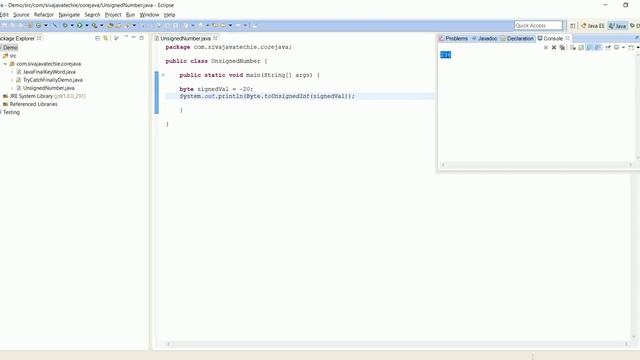Image resolution: width=640 pixels, height=360 pixels.
Task: Open the External Tools dropdown arrow
Action: [x=102, y=25]
